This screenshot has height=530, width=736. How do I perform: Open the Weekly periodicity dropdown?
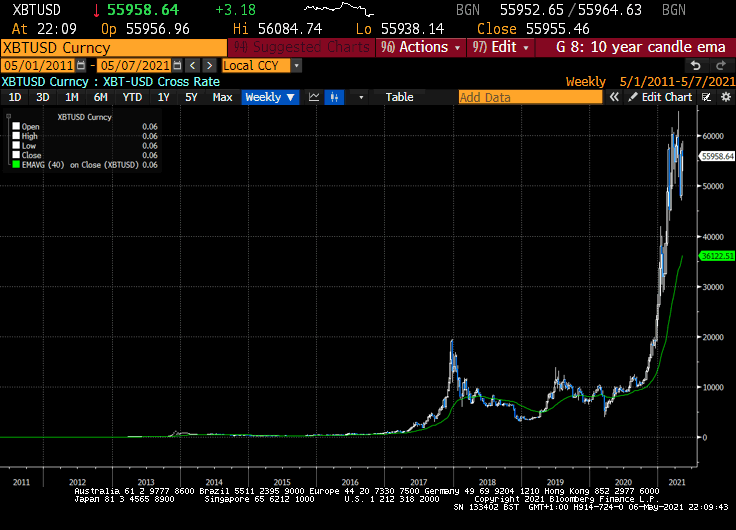[270, 97]
